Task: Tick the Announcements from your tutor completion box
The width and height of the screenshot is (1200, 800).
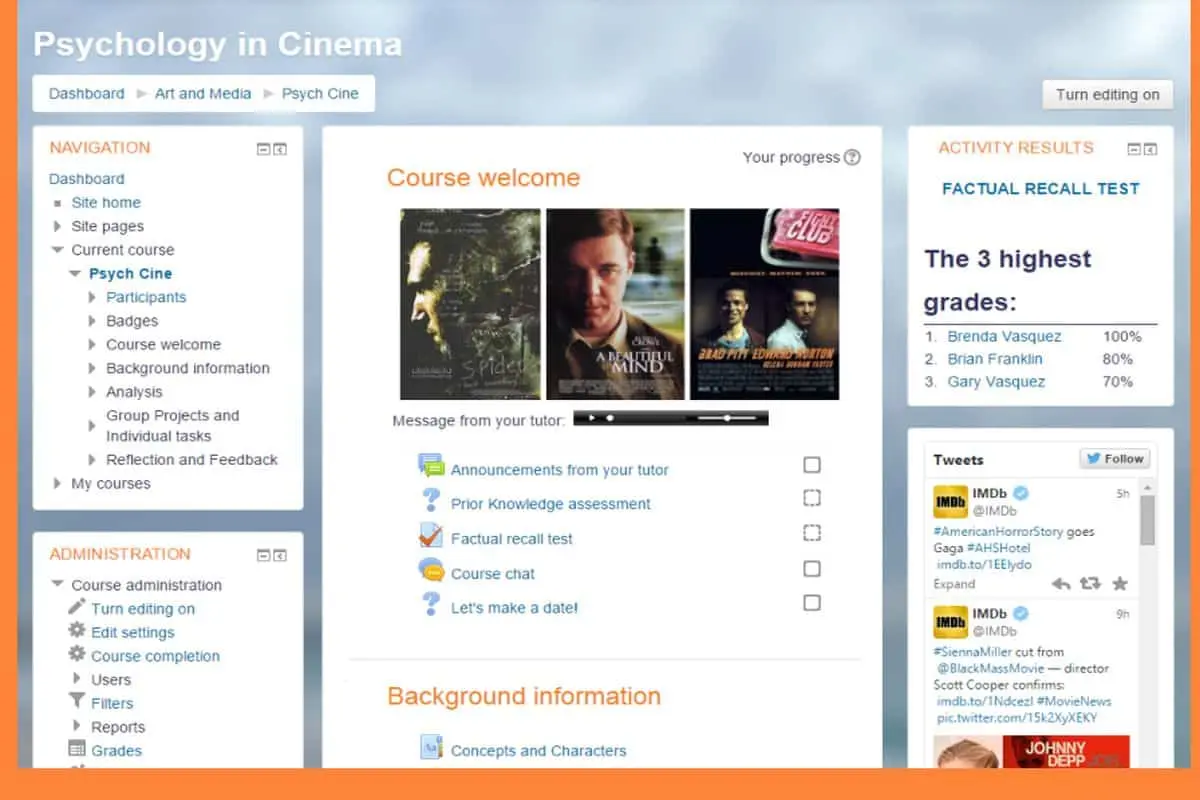Action: tap(812, 465)
